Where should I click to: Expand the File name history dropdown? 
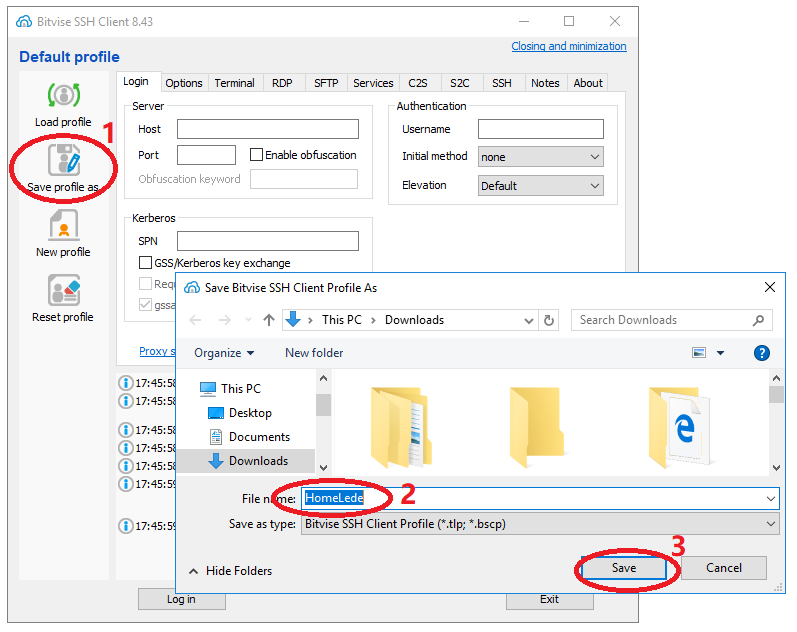coord(771,499)
